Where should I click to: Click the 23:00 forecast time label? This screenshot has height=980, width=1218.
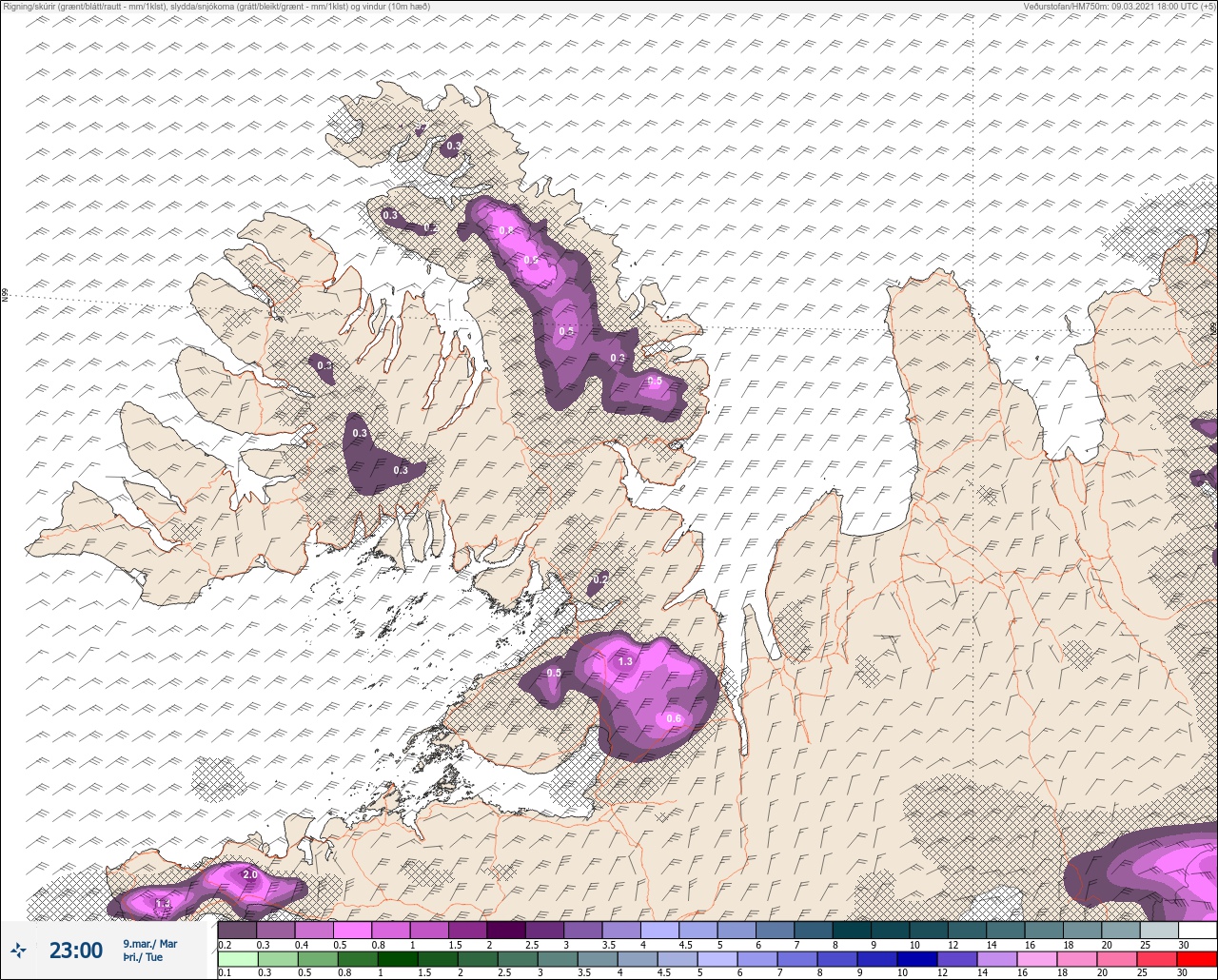tap(76, 951)
